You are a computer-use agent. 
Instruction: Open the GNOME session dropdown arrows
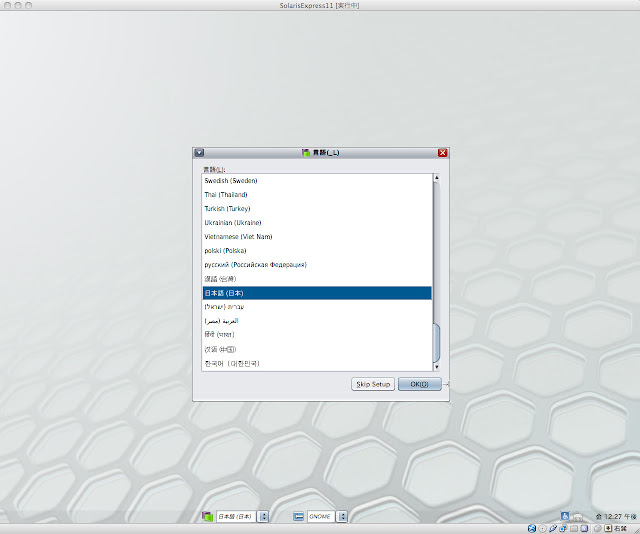342,516
